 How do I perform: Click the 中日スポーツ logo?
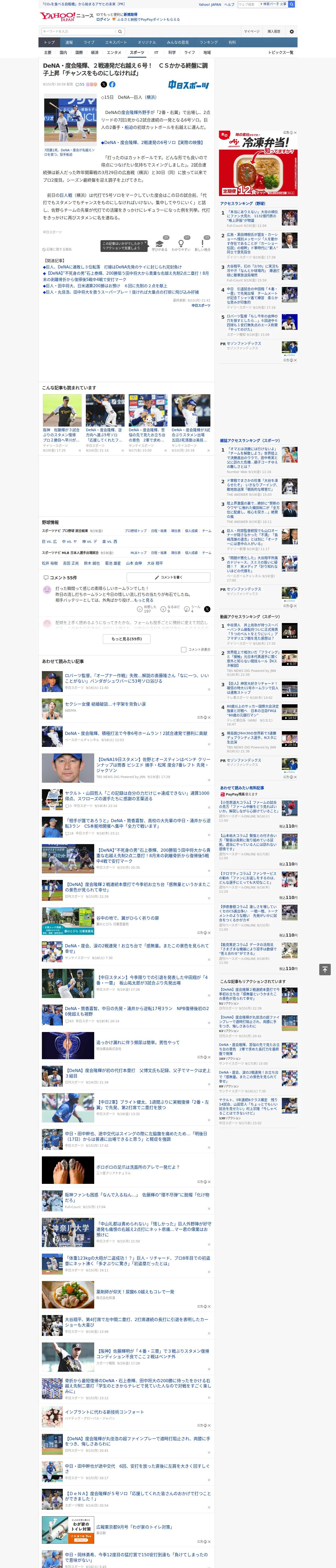(x=189, y=85)
